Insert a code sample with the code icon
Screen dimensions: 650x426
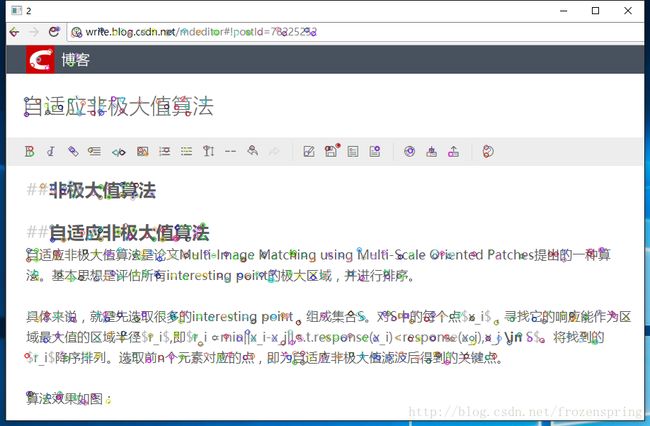[119, 152]
